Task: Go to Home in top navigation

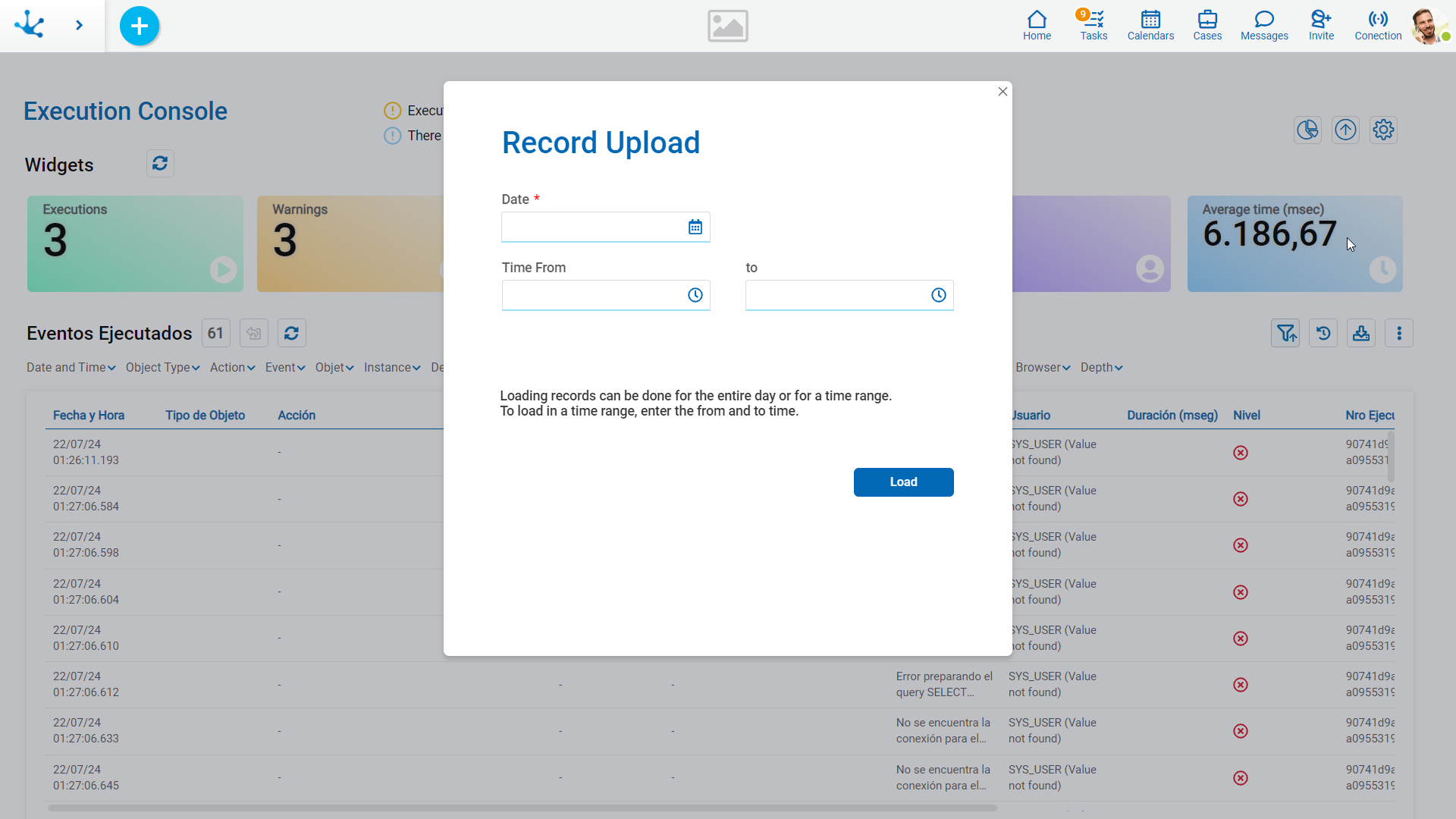Action: click(x=1036, y=25)
